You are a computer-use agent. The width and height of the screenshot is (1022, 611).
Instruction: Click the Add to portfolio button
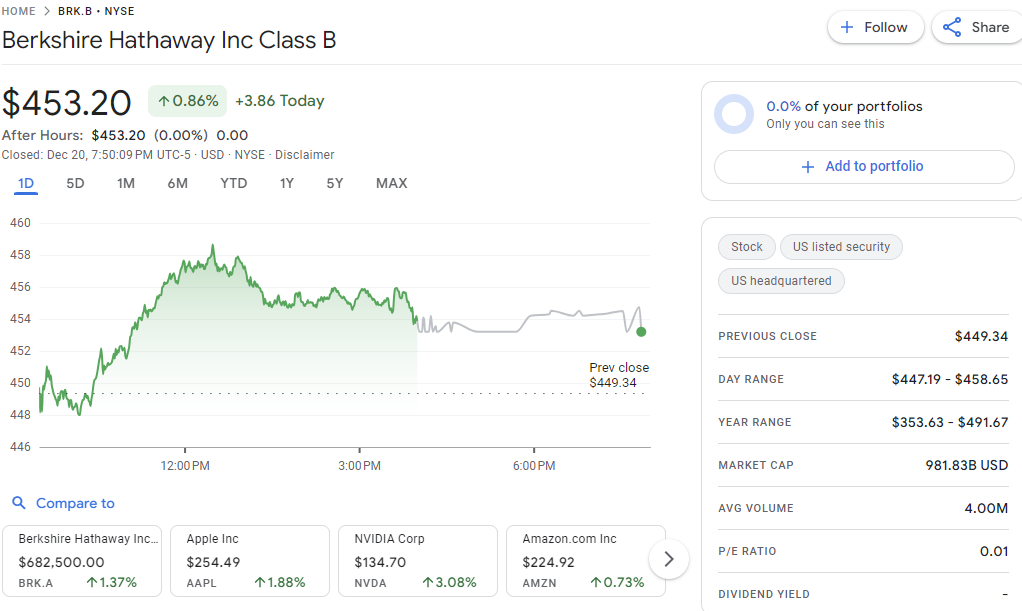864,167
